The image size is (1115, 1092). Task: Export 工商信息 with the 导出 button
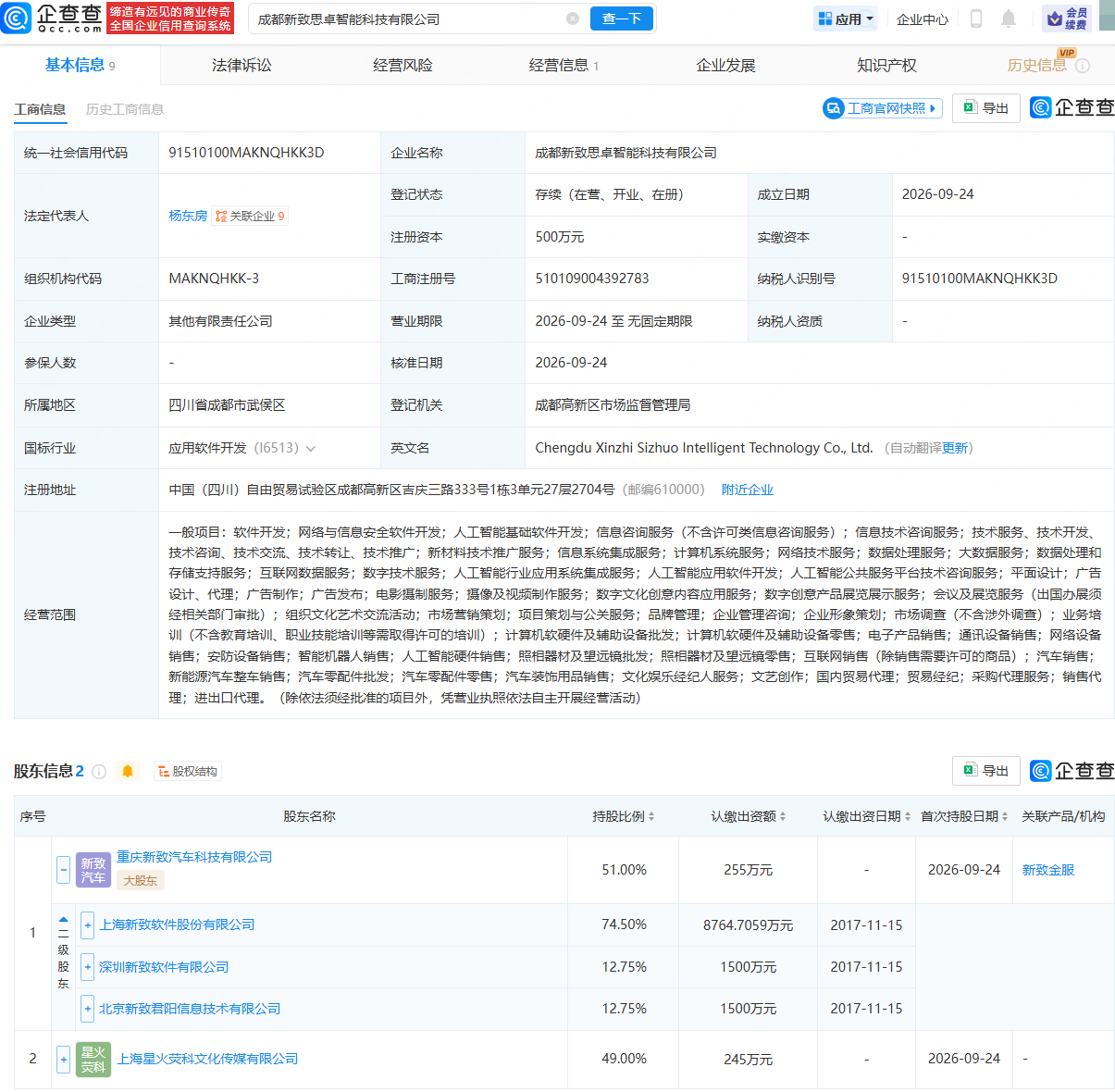pyautogui.click(x=986, y=108)
